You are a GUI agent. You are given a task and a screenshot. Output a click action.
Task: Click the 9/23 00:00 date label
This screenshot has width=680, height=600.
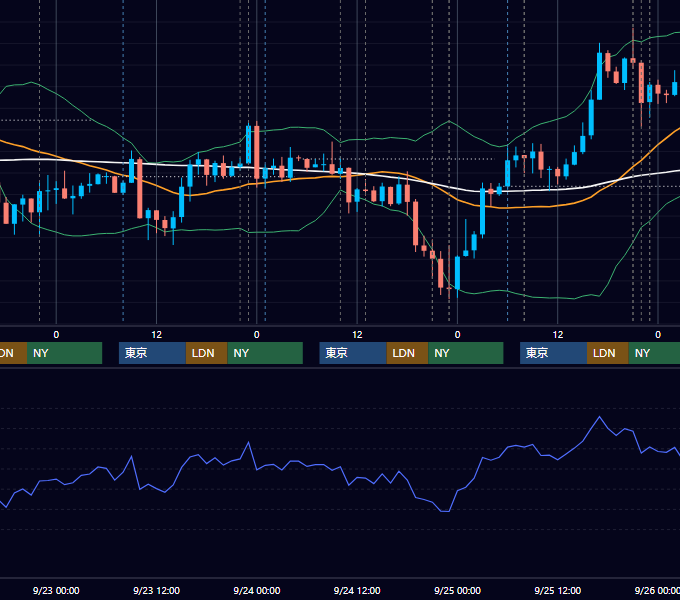click(x=56, y=590)
